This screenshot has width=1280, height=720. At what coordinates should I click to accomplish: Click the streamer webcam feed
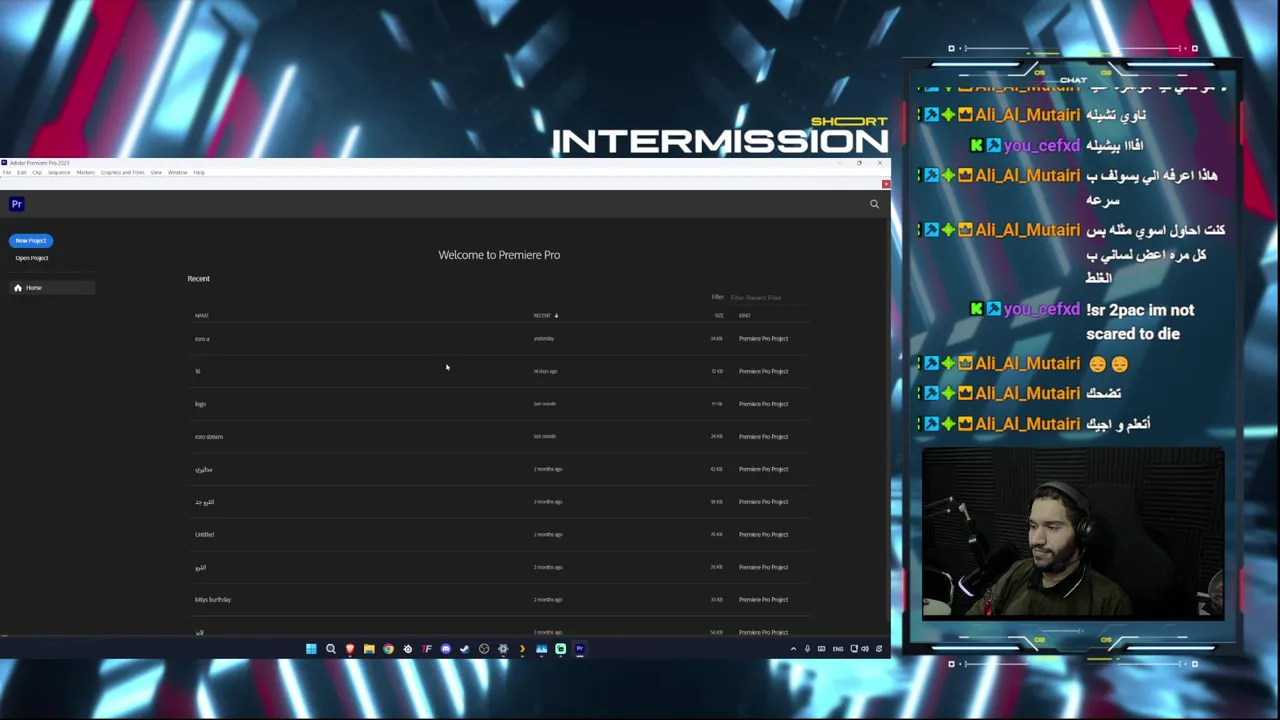(1073, 533)
